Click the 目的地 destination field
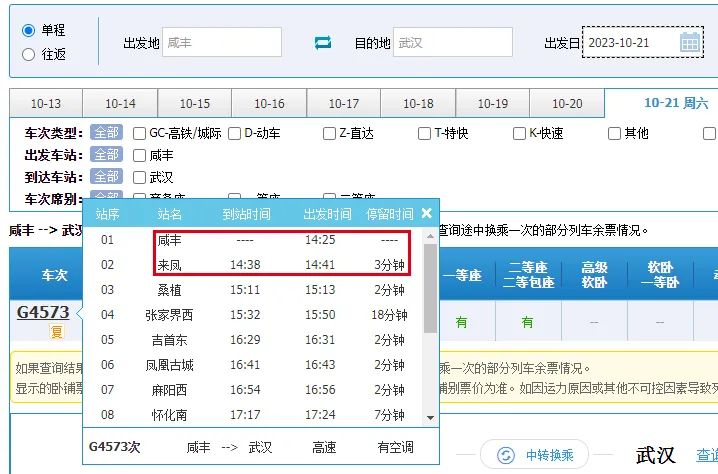 tap(452, 43)
